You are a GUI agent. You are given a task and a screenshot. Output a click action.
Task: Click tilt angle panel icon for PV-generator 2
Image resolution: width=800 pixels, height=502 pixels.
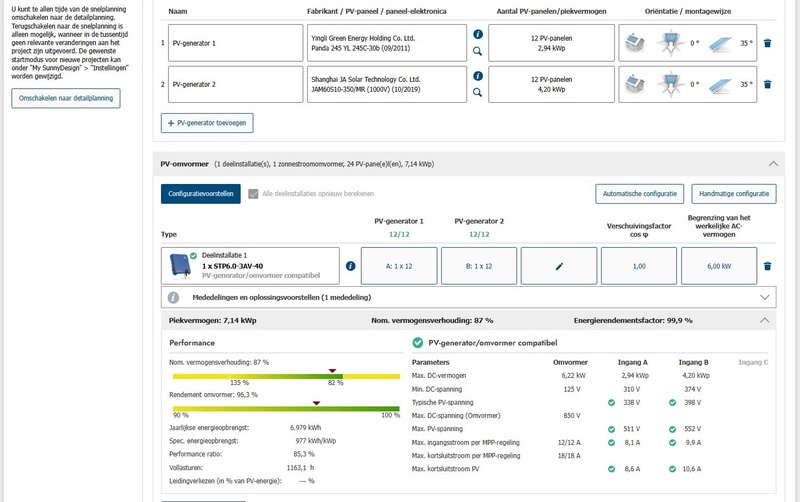pyautogui.click(x=720, y=85)
